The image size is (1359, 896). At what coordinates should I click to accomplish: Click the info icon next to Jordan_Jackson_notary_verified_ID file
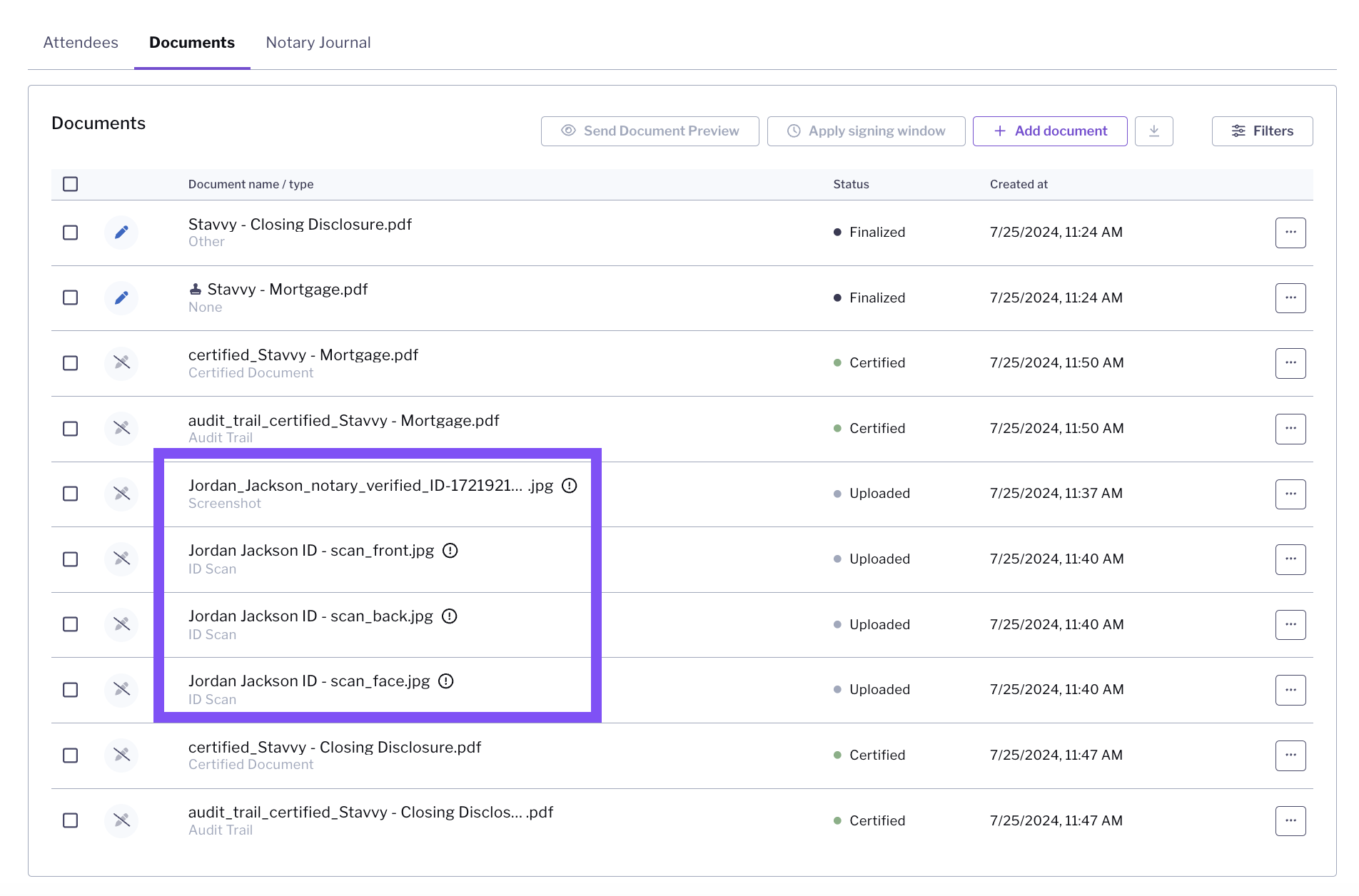(x=569, y=486)
